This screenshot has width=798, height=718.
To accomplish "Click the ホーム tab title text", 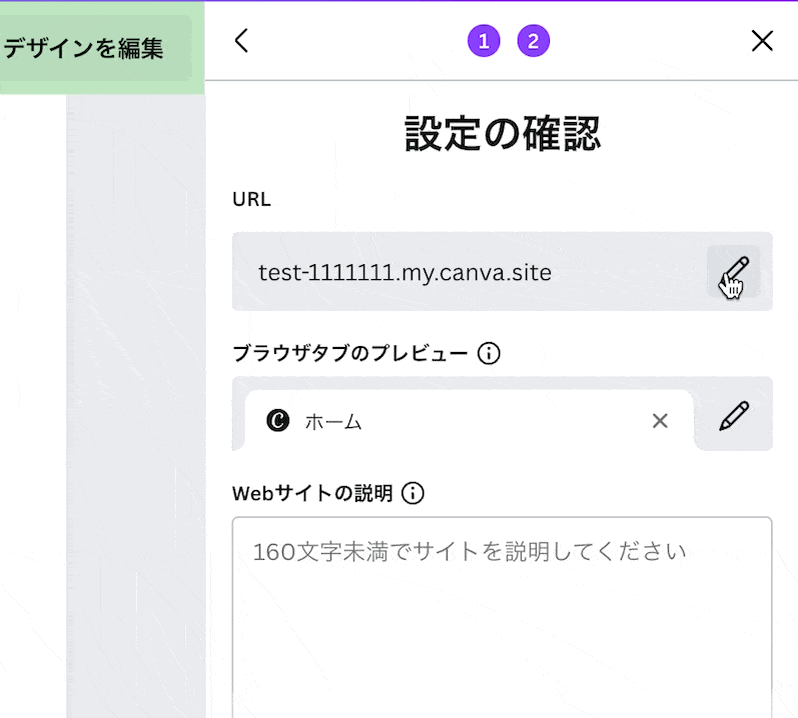I will pyautogui.click(x=333, y=422).
